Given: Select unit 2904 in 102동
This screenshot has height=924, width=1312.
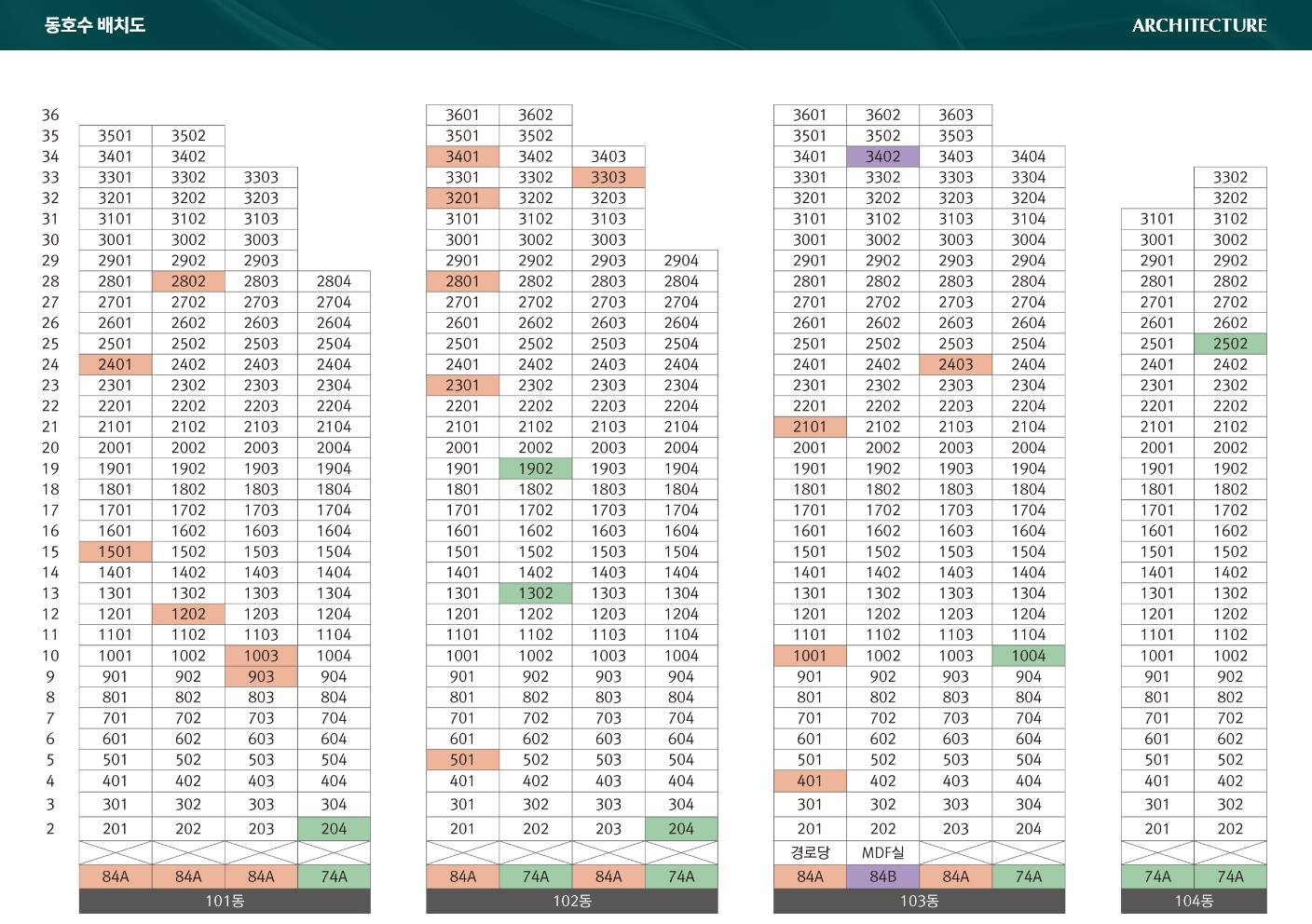Looking at the screenshot, I should (x=681, y=261).
